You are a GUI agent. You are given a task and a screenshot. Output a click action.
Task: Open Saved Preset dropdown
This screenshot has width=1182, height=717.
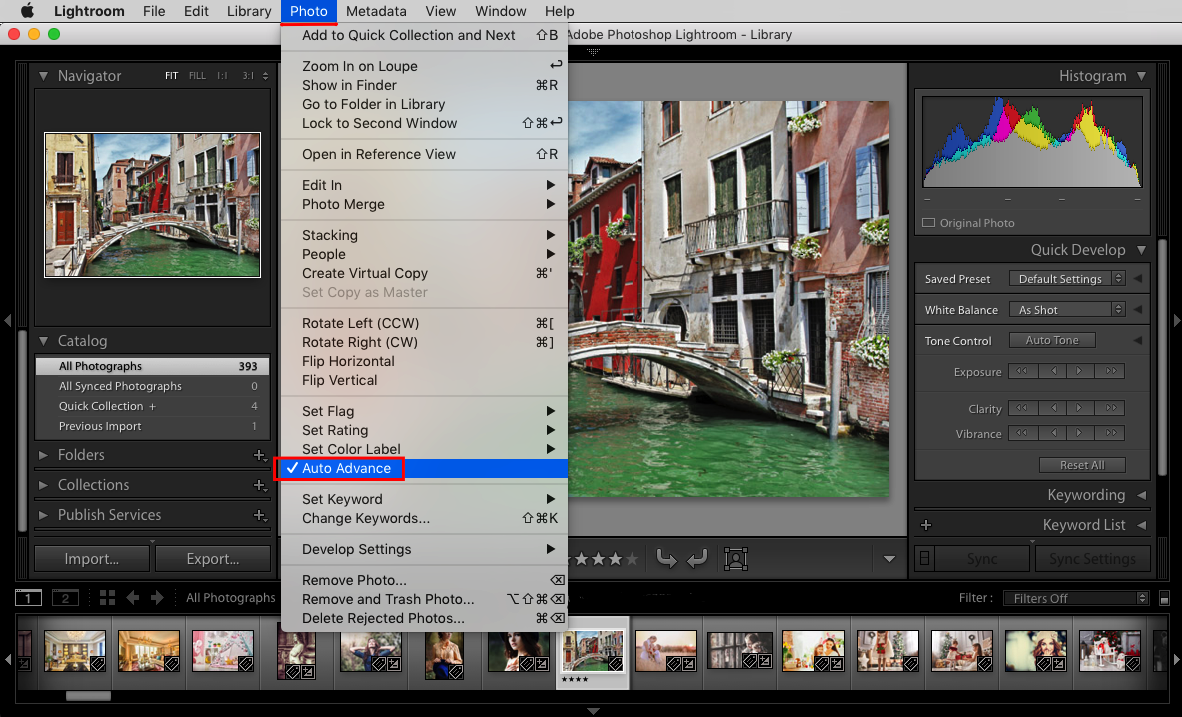pos(1067,279)
